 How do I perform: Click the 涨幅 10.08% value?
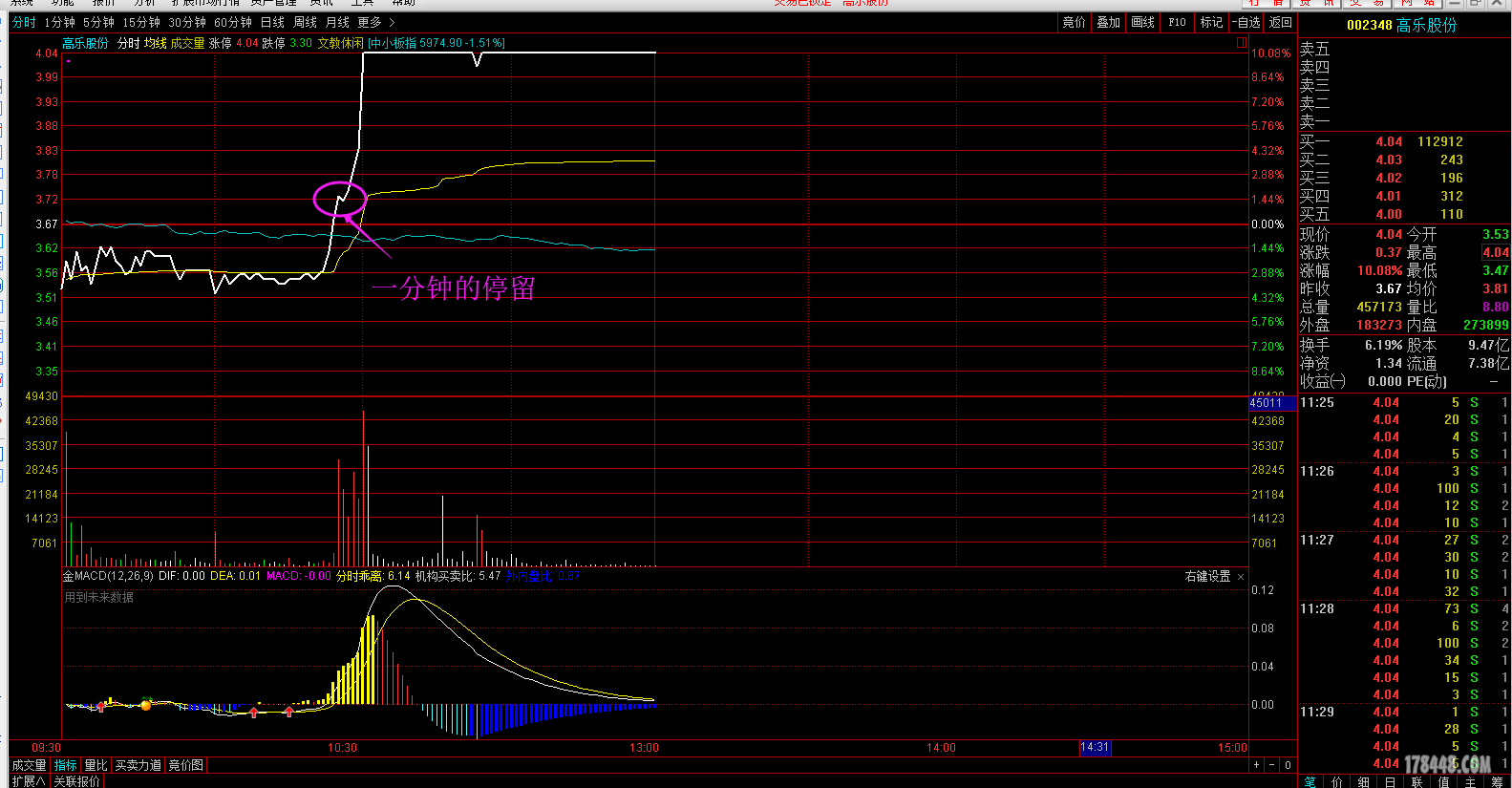(x=1379, y=270)
